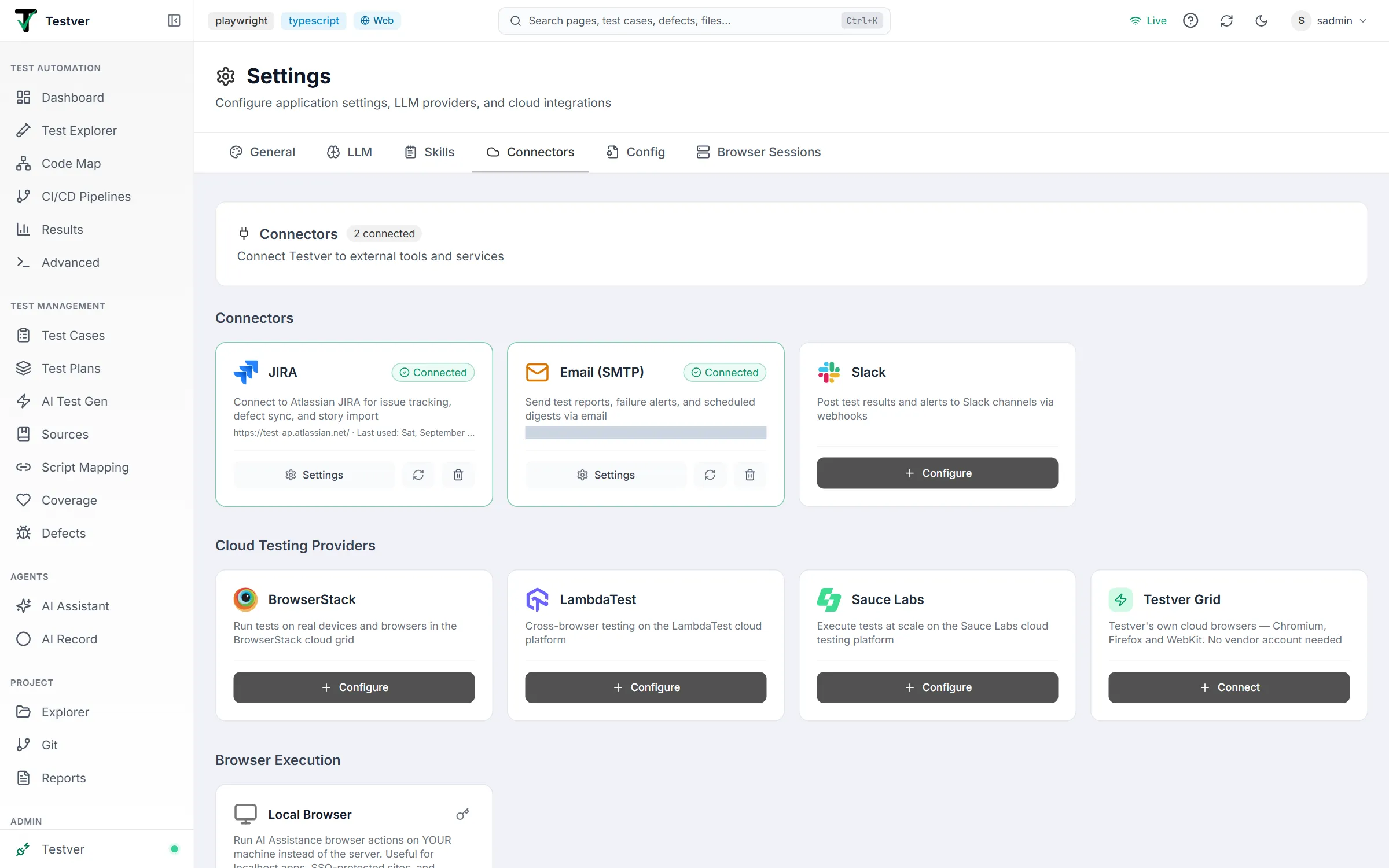Open AI Assistant agent
The image size is (1389, 868).
[x=97, y=606]
